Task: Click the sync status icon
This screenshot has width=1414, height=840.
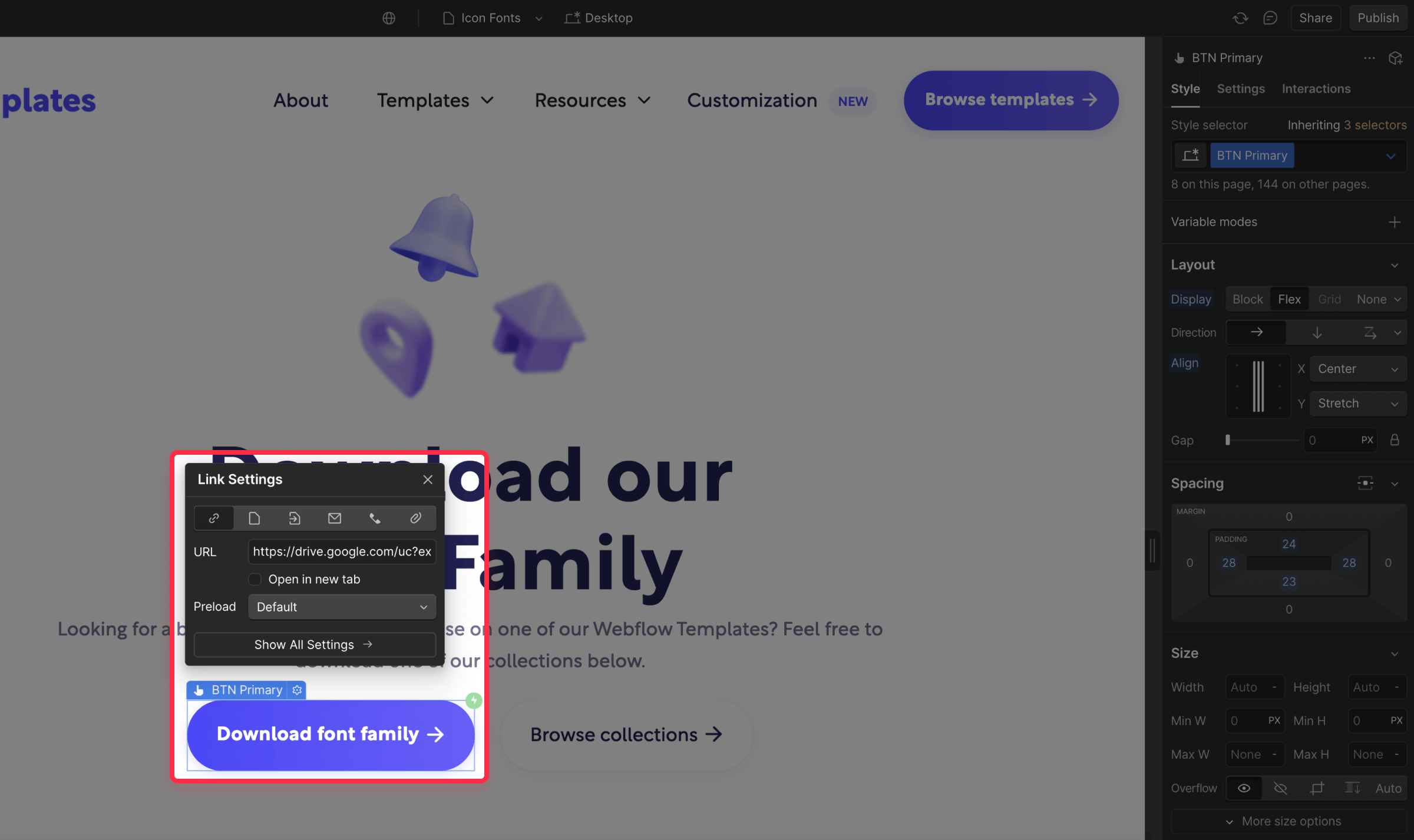Action: click(x=1240, y=18)
